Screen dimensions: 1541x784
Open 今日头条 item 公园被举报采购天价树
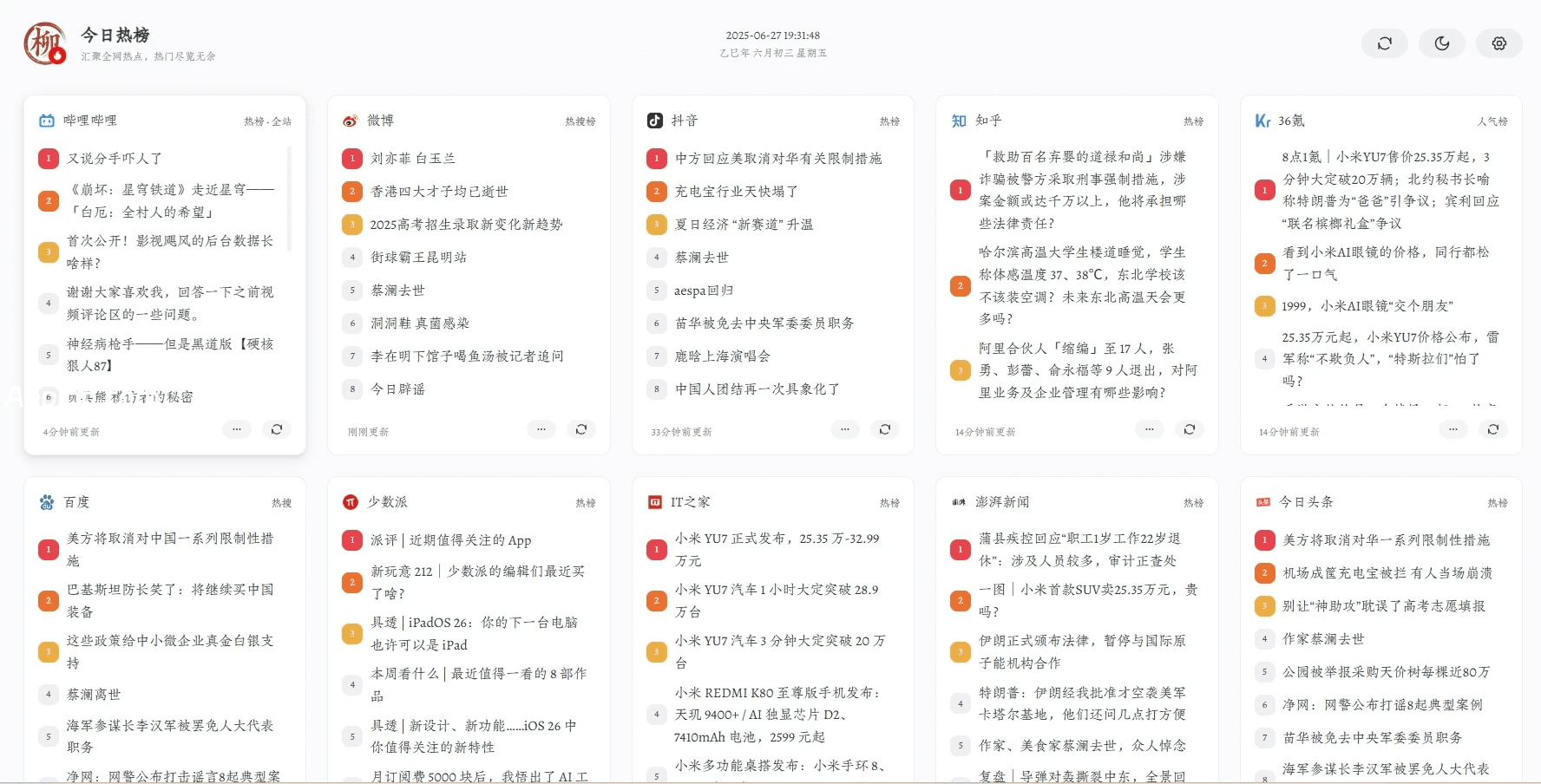(x=1386, y=672)
